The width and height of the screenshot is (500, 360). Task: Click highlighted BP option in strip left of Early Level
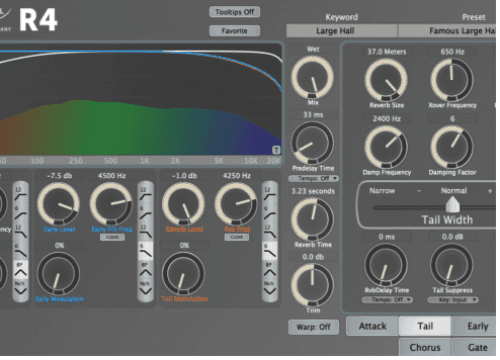point(21,270)
